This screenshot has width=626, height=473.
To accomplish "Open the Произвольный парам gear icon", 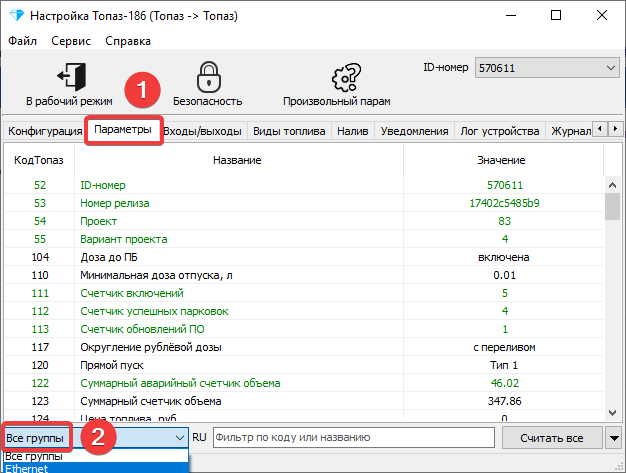I will 346,77.
